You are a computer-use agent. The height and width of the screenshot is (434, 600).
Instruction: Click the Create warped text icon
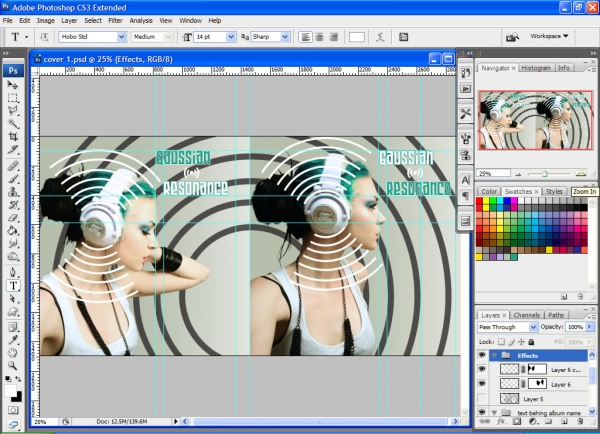coord(380,37)
